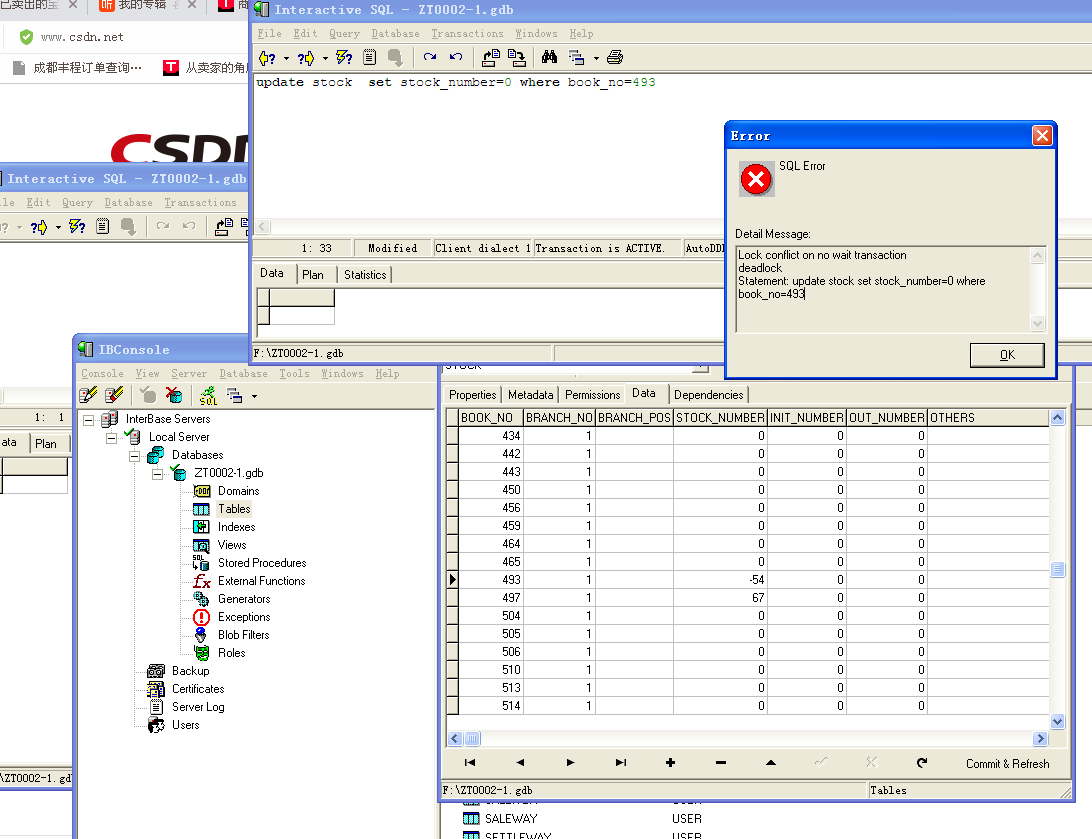The height and width of the screenshot is (839, 1092).
Task: Collapse the ZT0002-1.gdb tree node
Action: [157, 474]
